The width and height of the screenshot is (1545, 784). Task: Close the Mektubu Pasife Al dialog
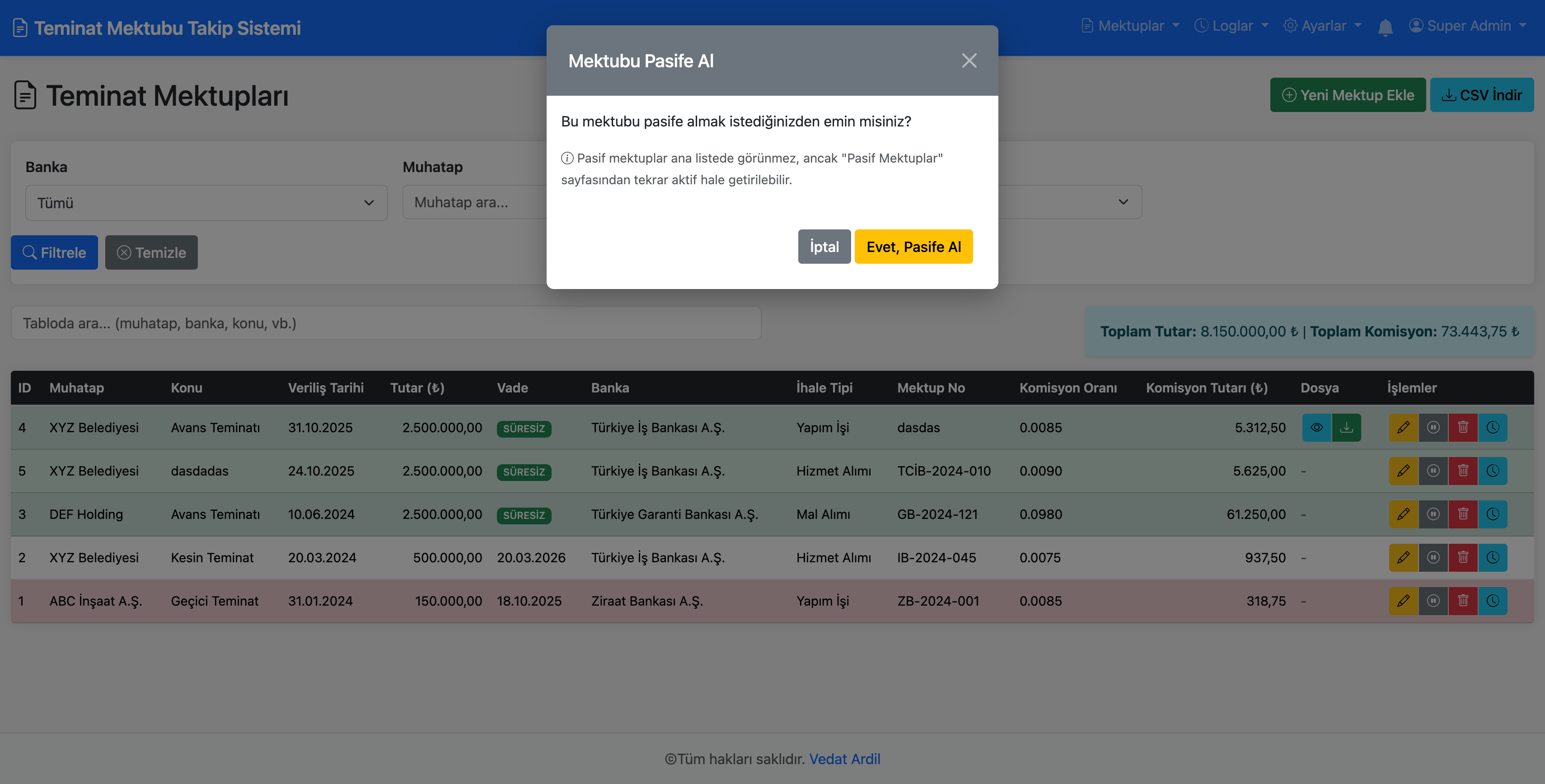(969, 61)
